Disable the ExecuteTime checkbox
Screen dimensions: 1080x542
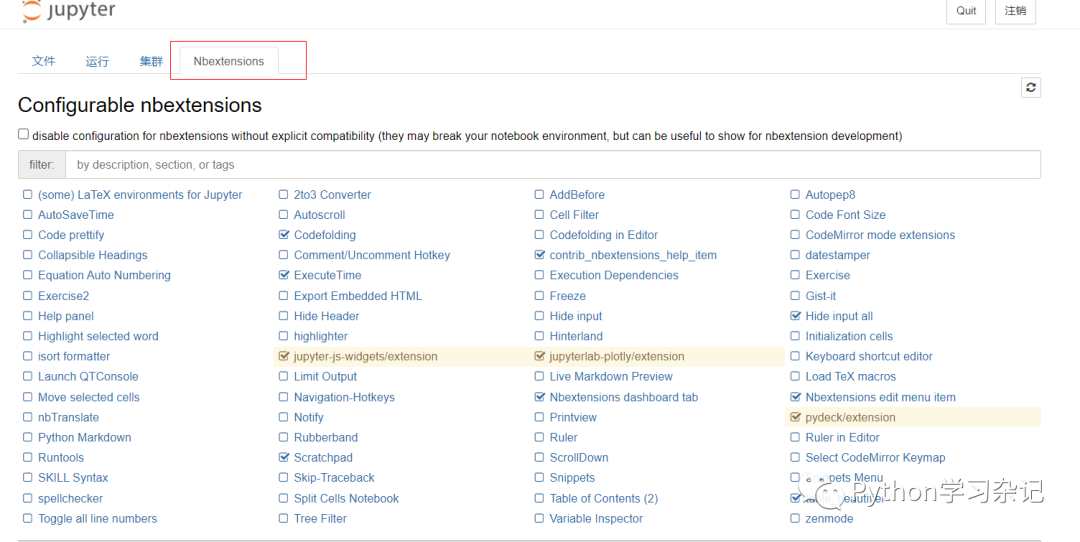[x=283, y=275]
